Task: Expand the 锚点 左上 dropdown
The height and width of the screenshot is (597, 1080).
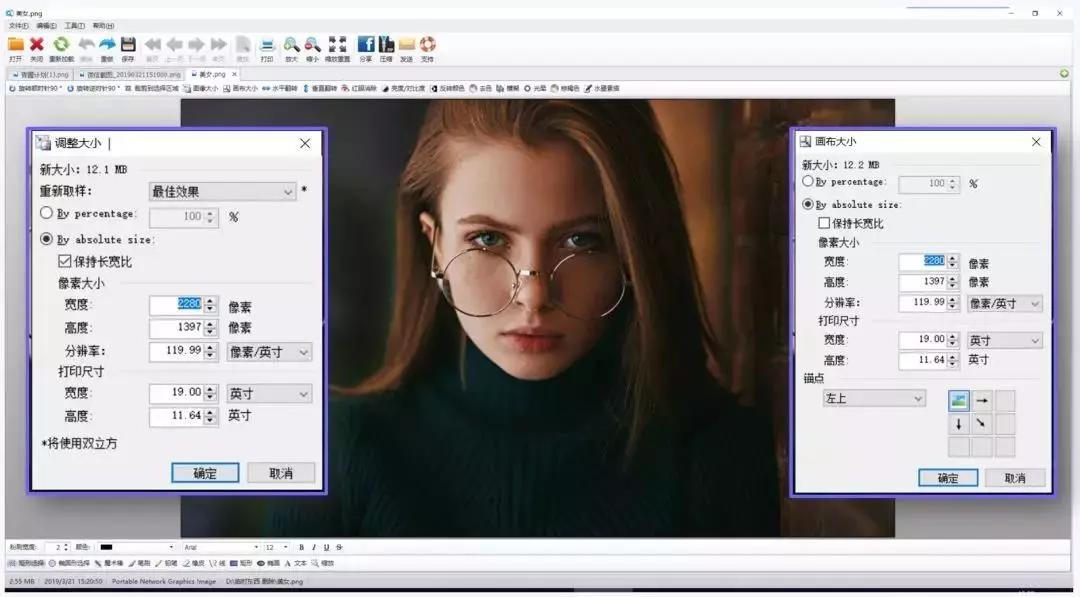Action: click(874, 398)
